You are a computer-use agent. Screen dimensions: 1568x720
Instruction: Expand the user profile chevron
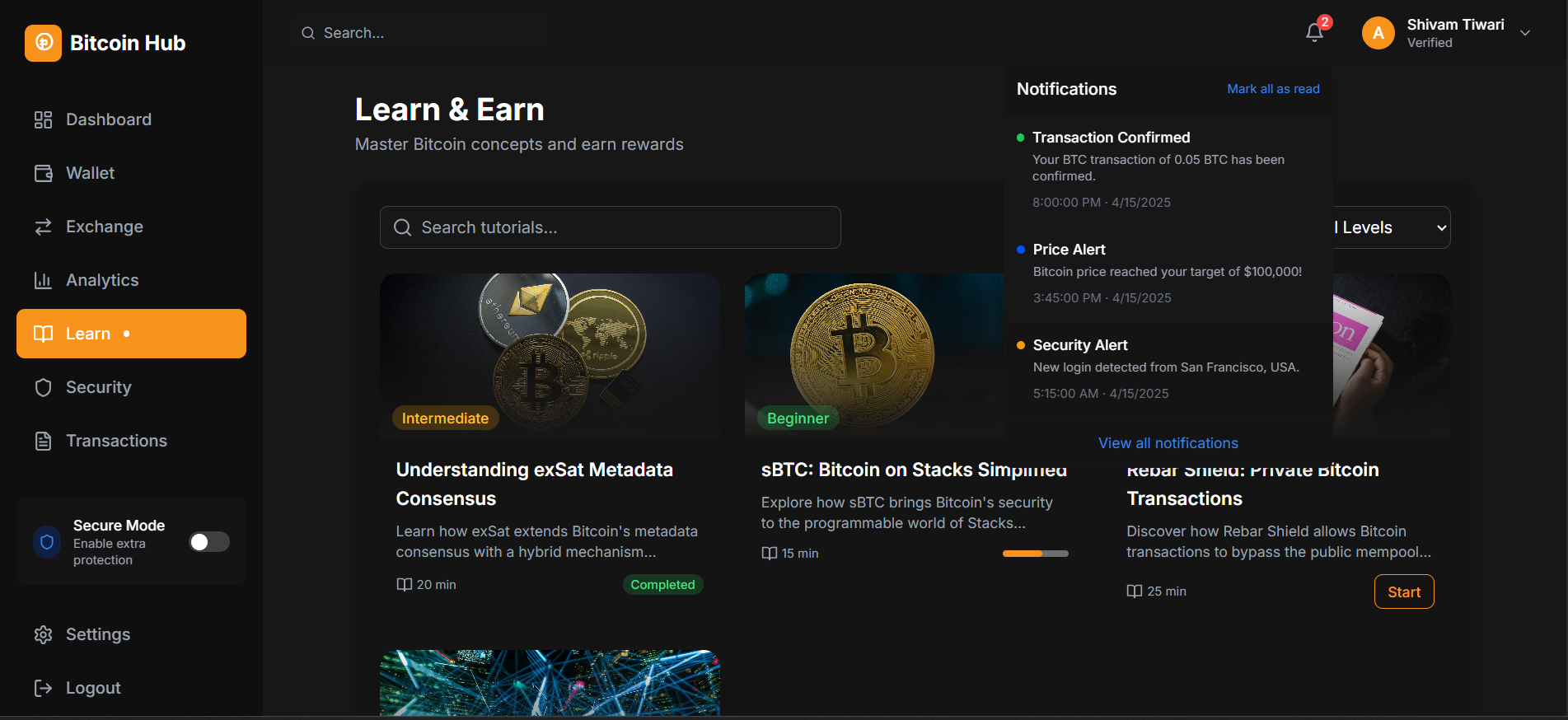(x=1525, y=33)
